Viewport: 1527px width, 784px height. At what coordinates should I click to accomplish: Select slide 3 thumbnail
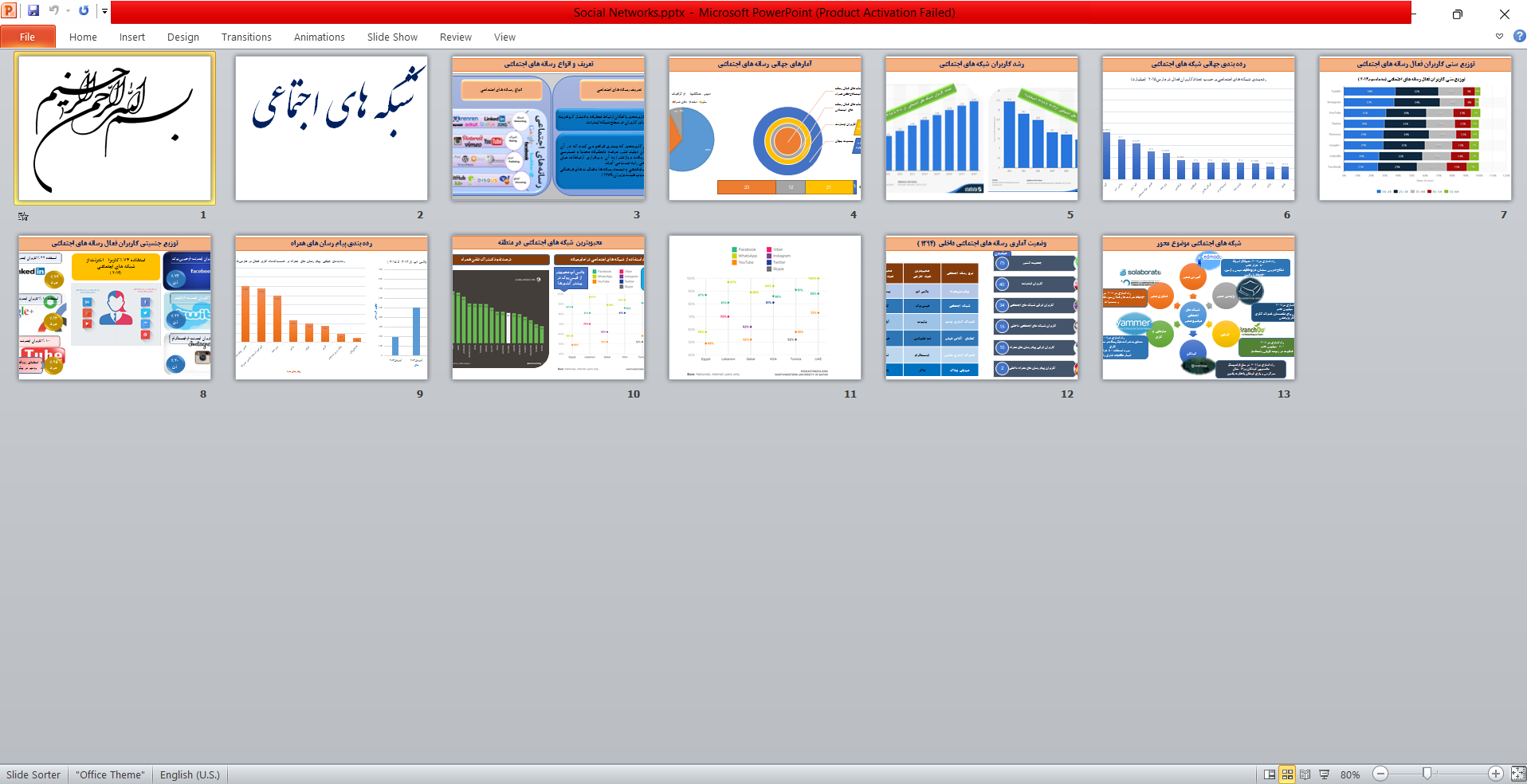(x=548, y=128)
